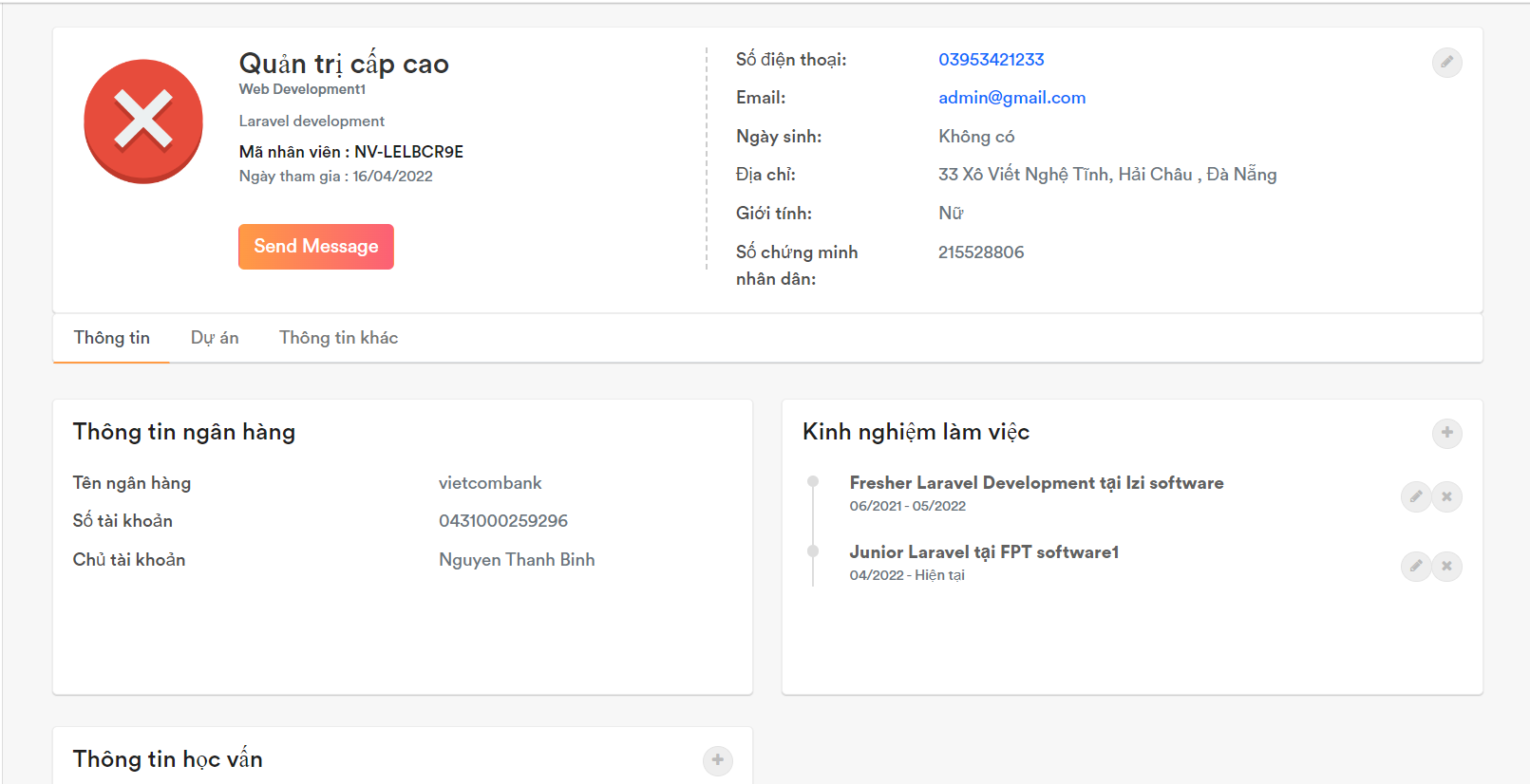Click account holder Nguyen Thanh Binh
Screen dimensions: 1530x784
click(517, 560)
